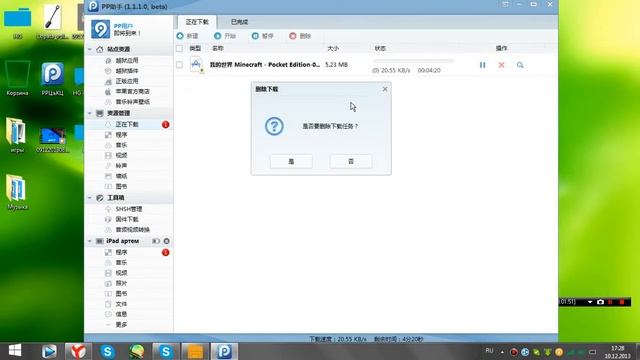Click the 新建 toolbar button
640x360 pixels.
click(x=187, y=36)
